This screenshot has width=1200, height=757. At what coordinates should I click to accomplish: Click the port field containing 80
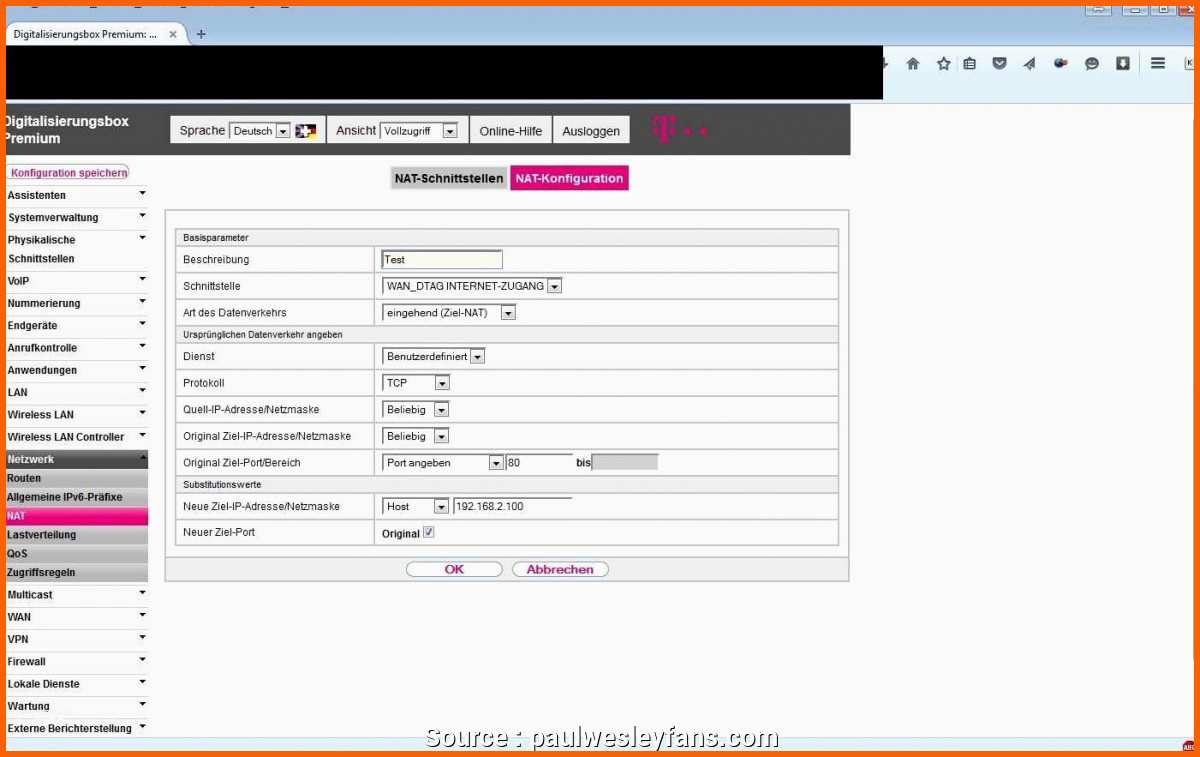pyautogui.click(x=539, y=463)
